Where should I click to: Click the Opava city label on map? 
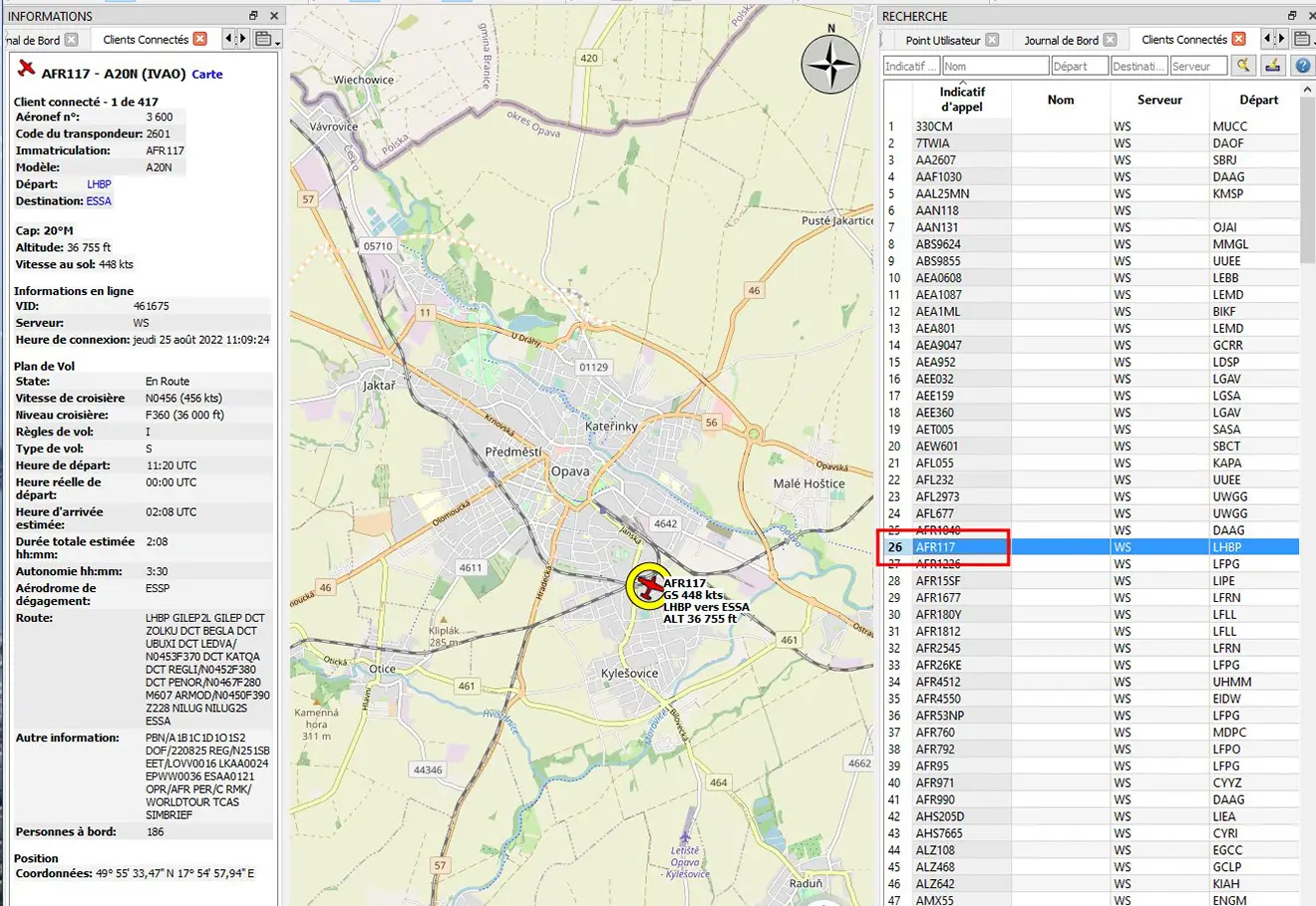click(570, 471)
